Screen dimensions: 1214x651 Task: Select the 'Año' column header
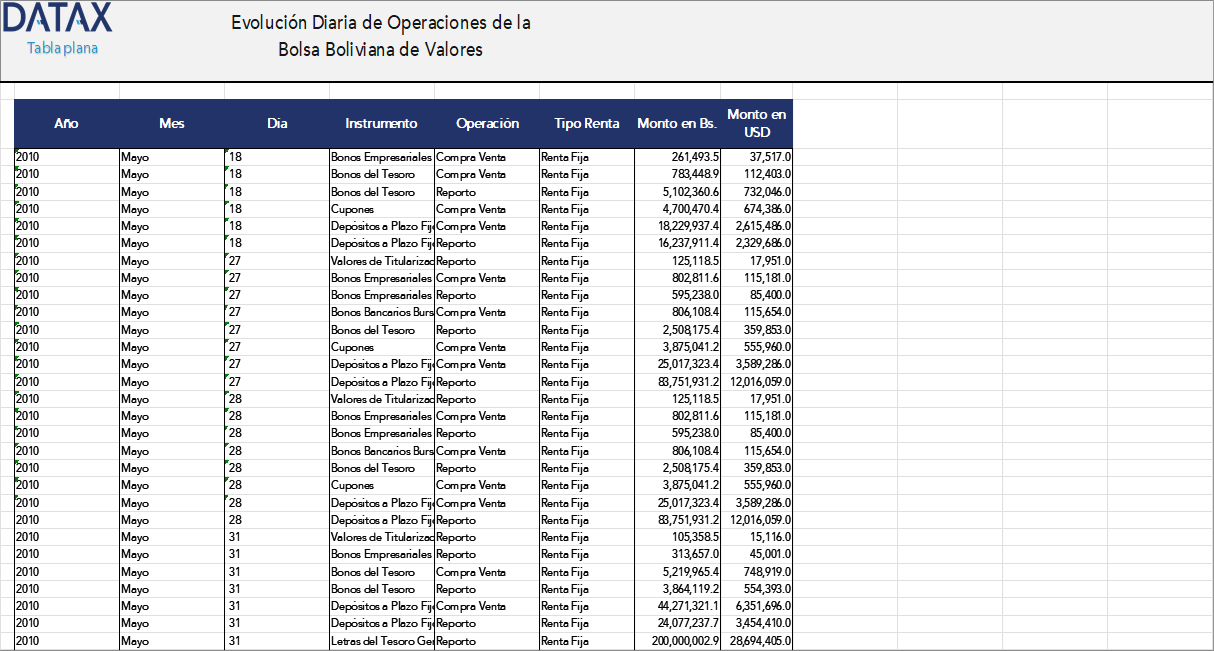point(65,123)
